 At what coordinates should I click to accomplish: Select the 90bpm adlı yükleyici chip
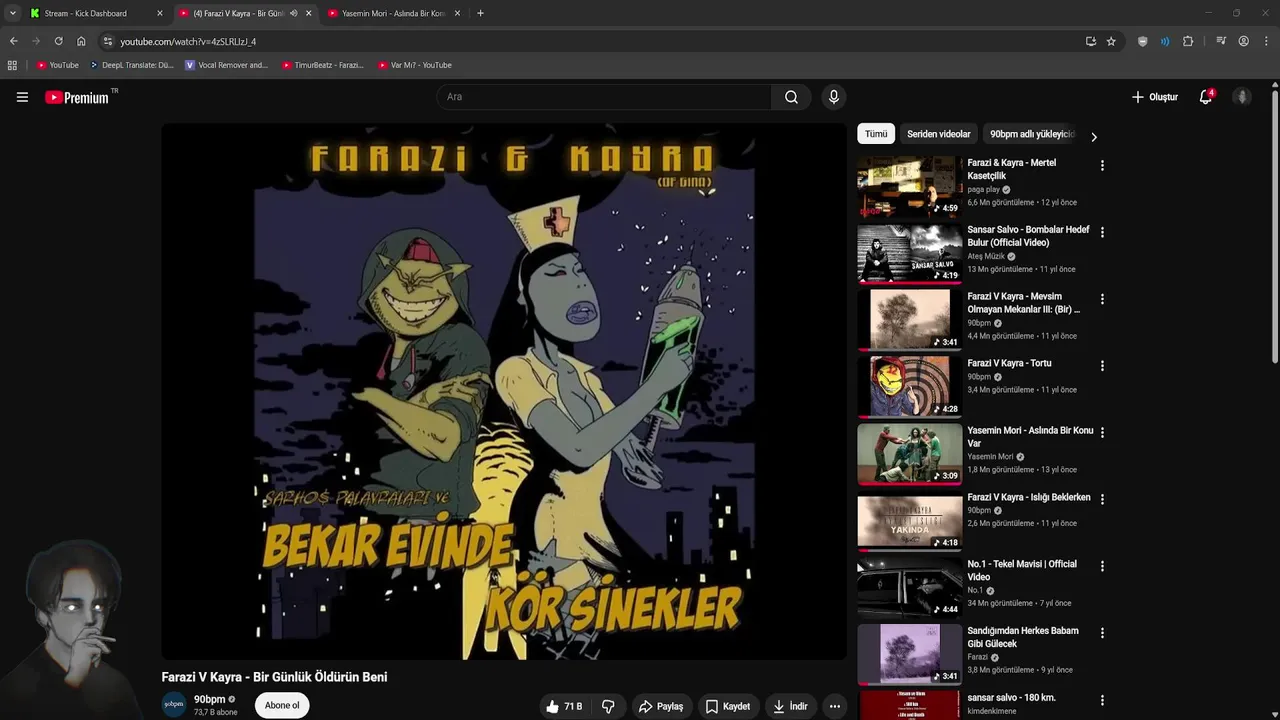pos(1032,134)
